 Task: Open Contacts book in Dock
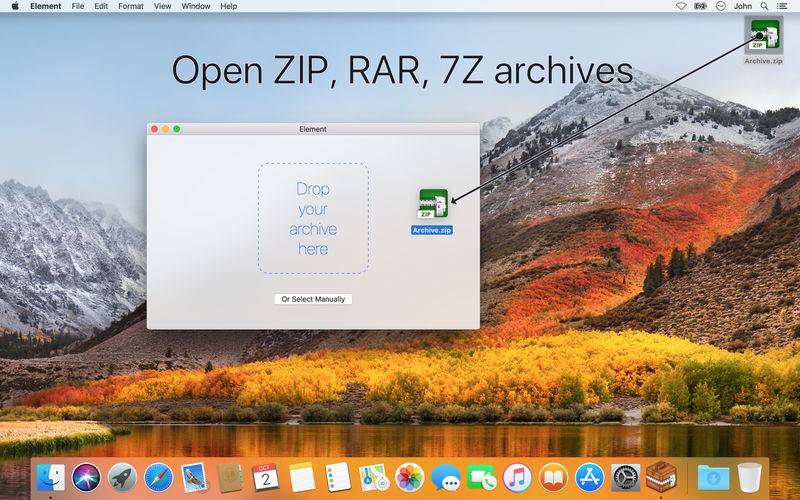pos(230,478)
